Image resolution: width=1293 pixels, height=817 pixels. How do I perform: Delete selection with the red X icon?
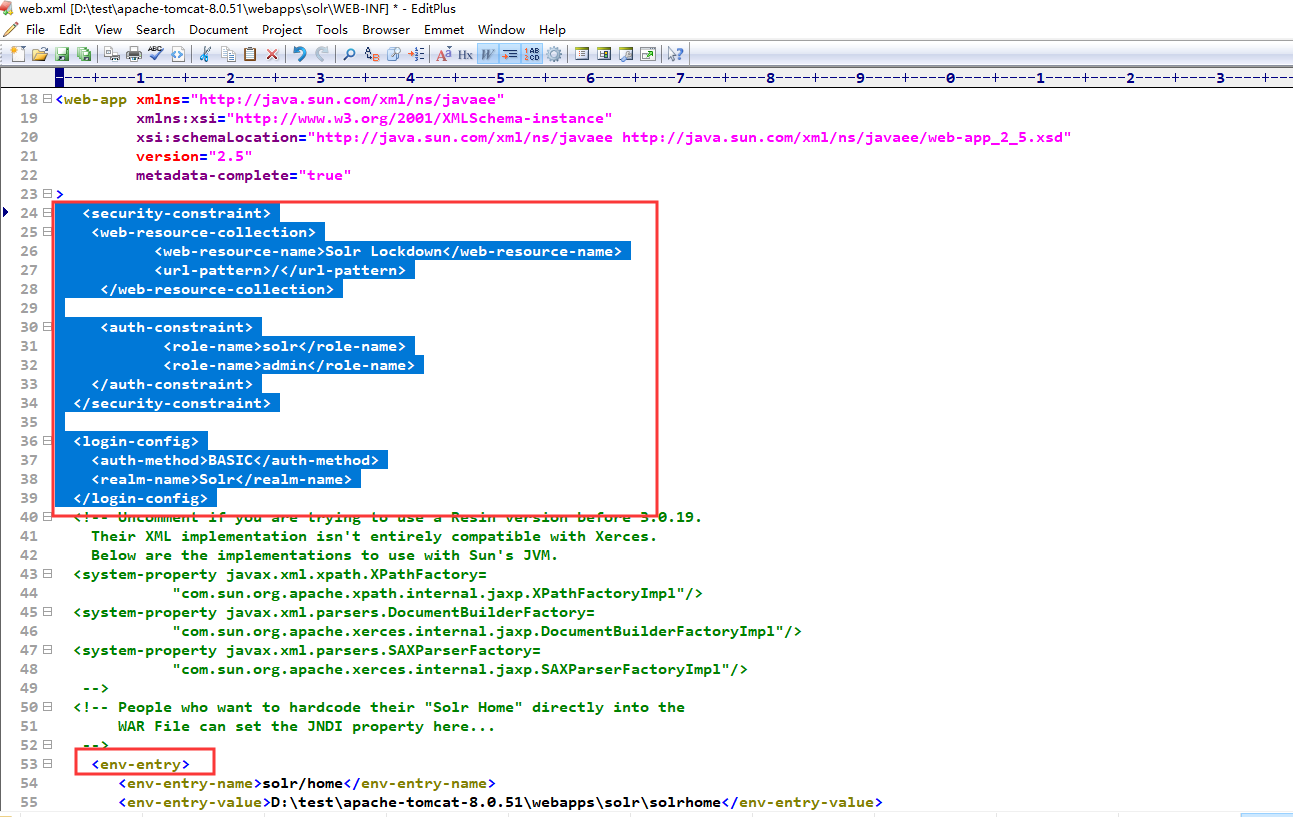tap(272, 54)
